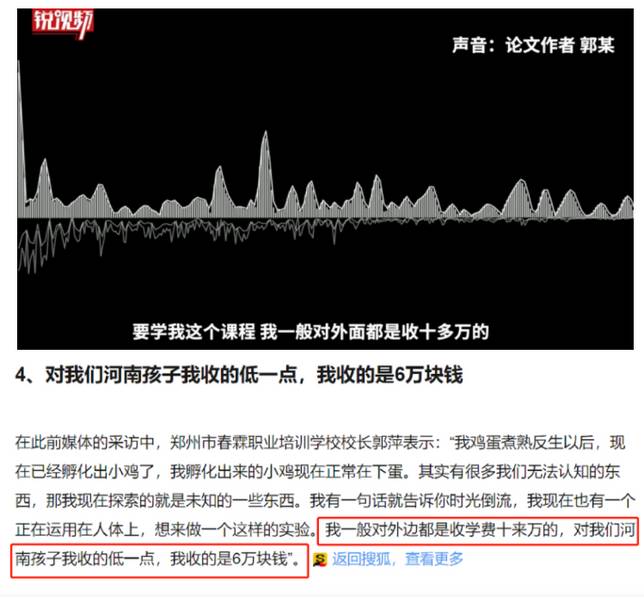Click the tallest waveform spike at the video's left edge

pyautogui.click(x=20, y=136)
